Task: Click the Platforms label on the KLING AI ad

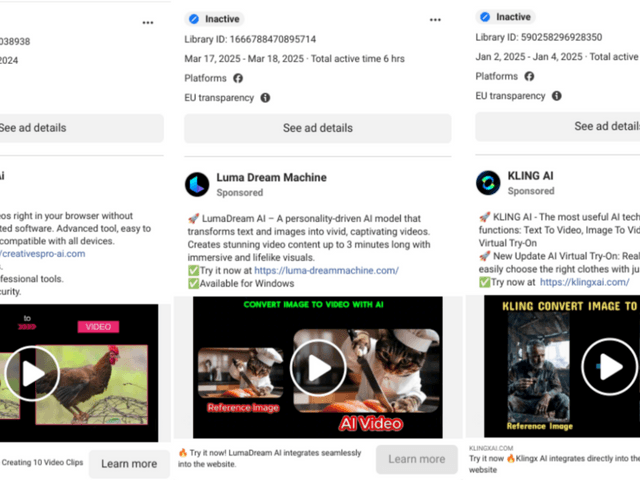Action: [496, 76]
